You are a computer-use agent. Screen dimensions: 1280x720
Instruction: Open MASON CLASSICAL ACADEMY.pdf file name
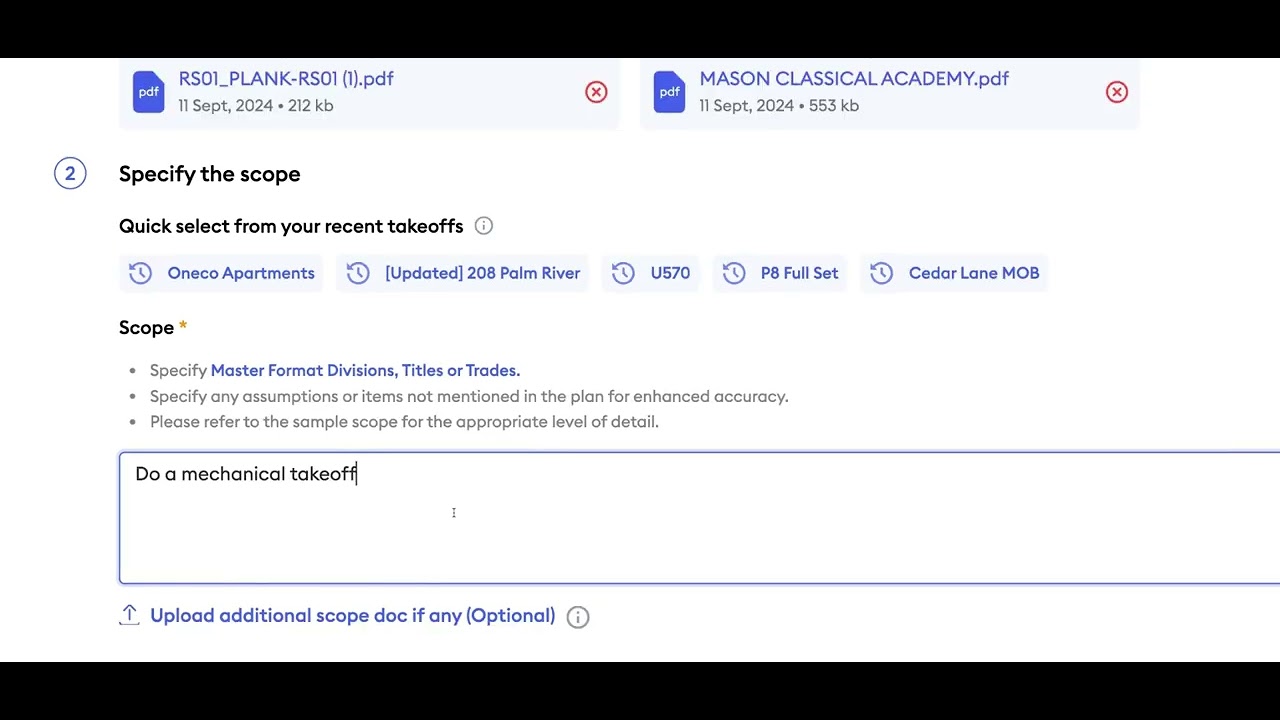click(x=854, y=79)
